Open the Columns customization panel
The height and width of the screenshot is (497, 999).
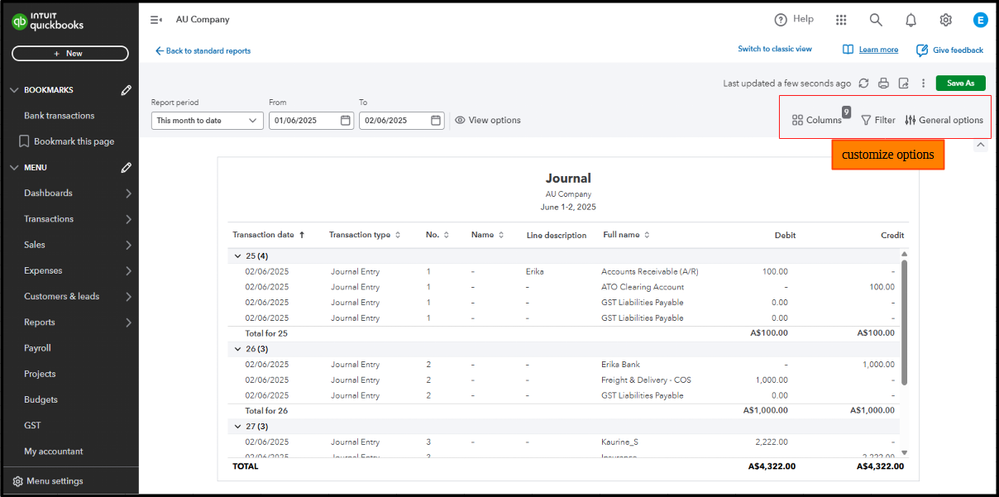817,120
